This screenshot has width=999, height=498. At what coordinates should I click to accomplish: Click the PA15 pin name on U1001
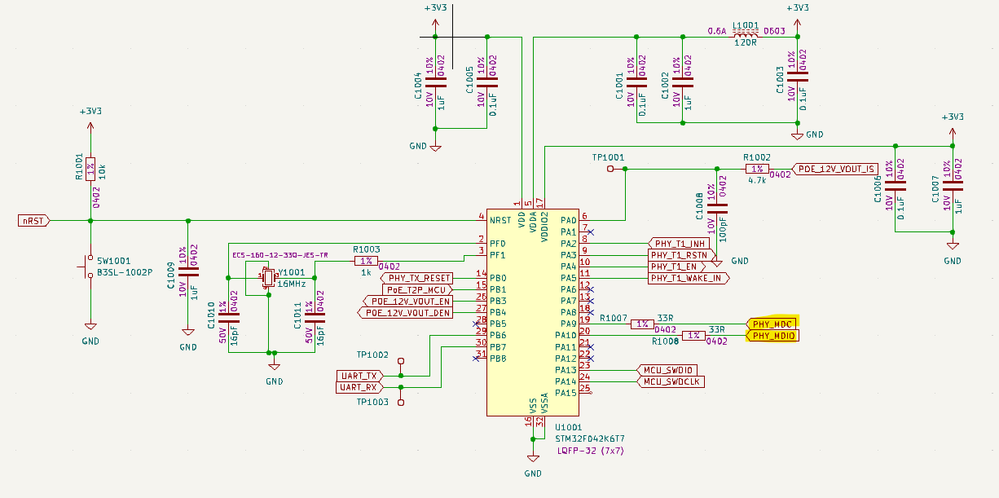click(x=565, y=393)
